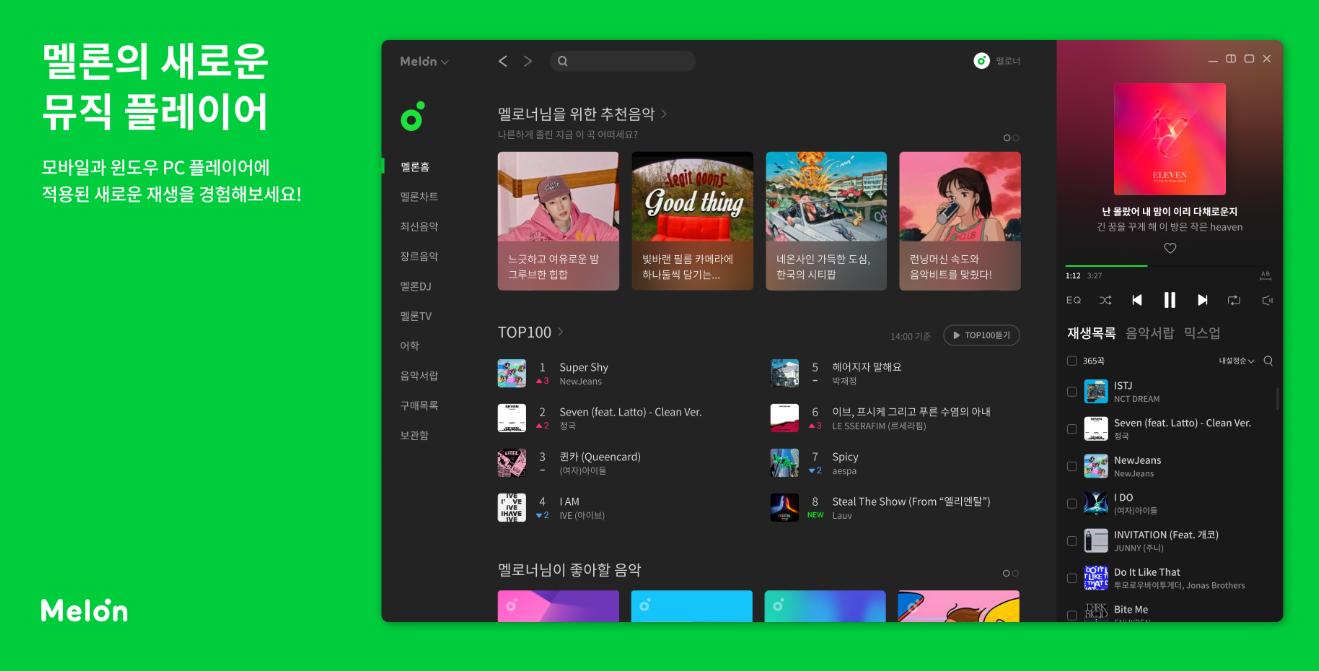Skip to the next track
1319x671 pixels.
(x=1202, y=300)
